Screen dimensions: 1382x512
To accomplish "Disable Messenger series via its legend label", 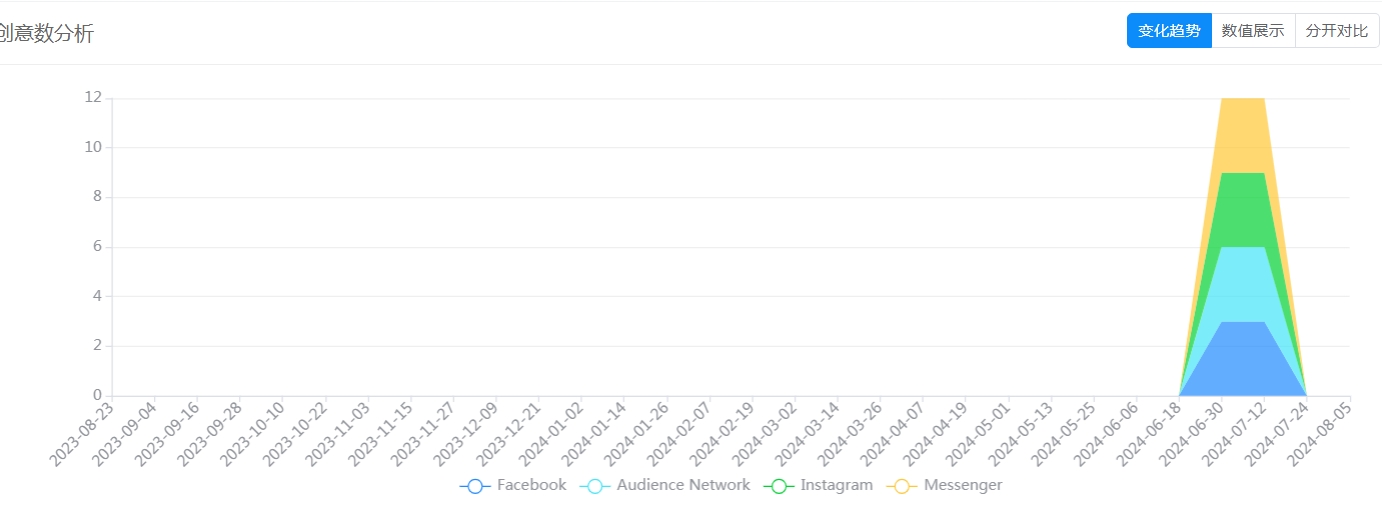I will [962, 485].
